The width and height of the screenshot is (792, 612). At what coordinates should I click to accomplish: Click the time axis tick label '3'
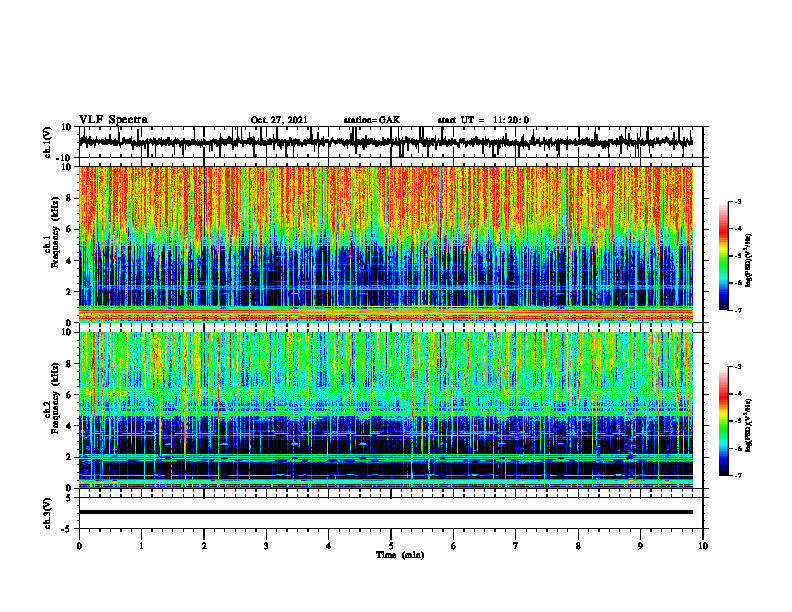(x=266, y=546)
